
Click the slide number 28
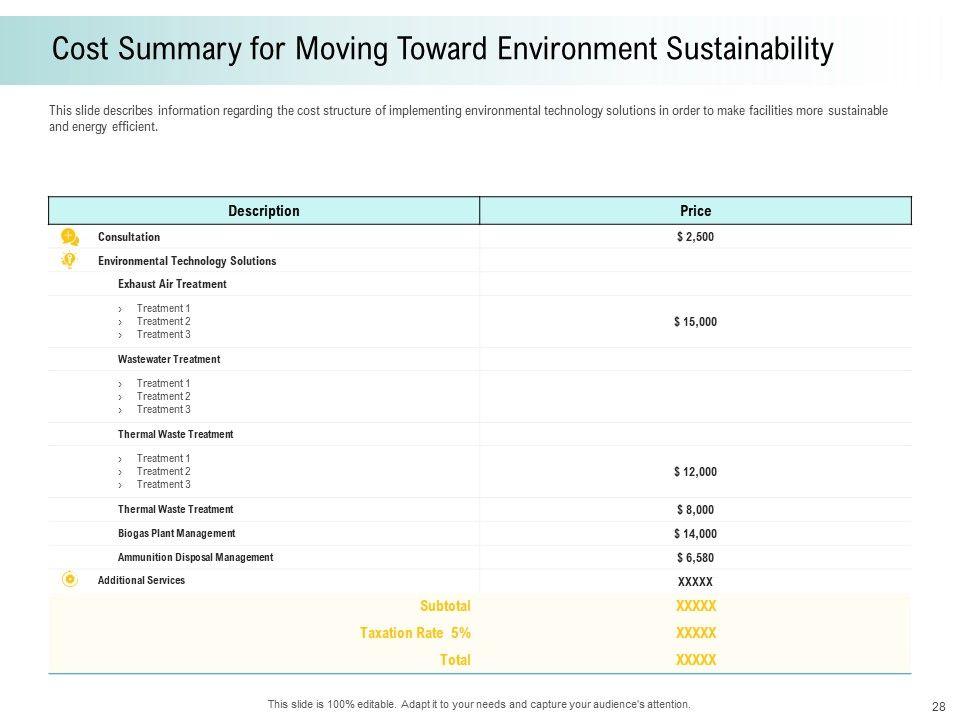point(938,706)
